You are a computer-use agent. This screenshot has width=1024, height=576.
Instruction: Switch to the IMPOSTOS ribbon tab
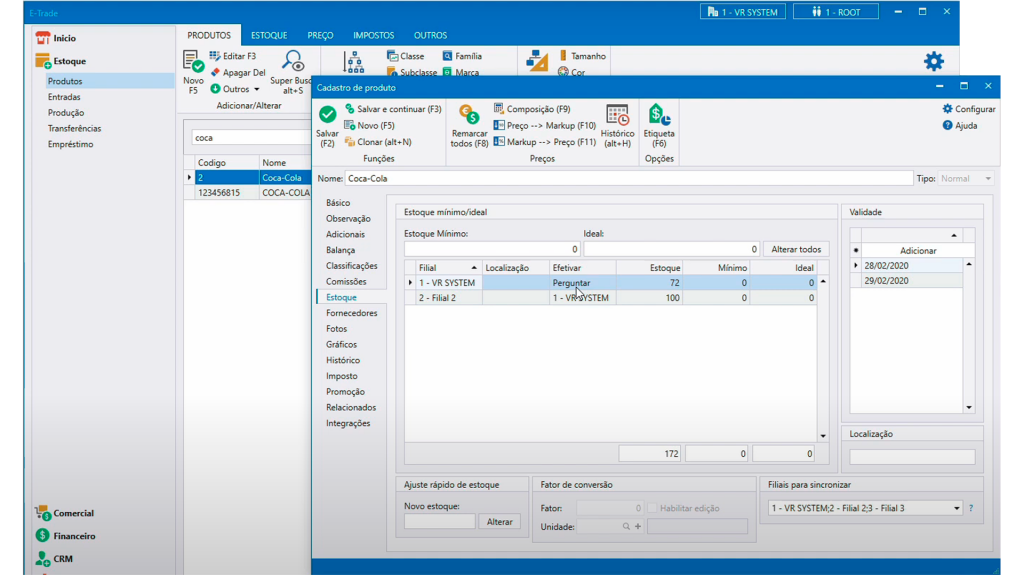point(373,35)
